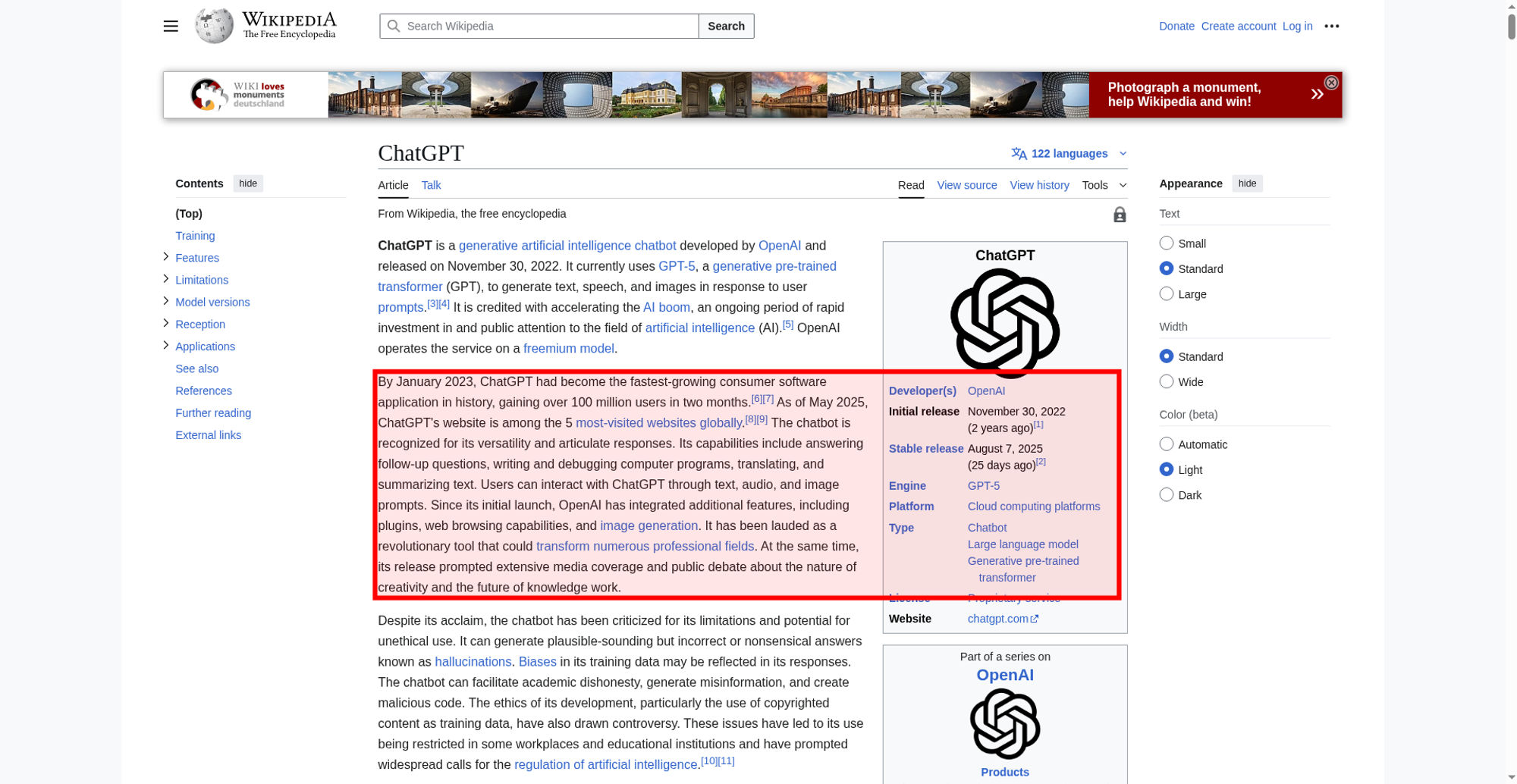The height and width of the screenshot is (784, 1517).
Task: Select Large text size
Action: 1167,293
